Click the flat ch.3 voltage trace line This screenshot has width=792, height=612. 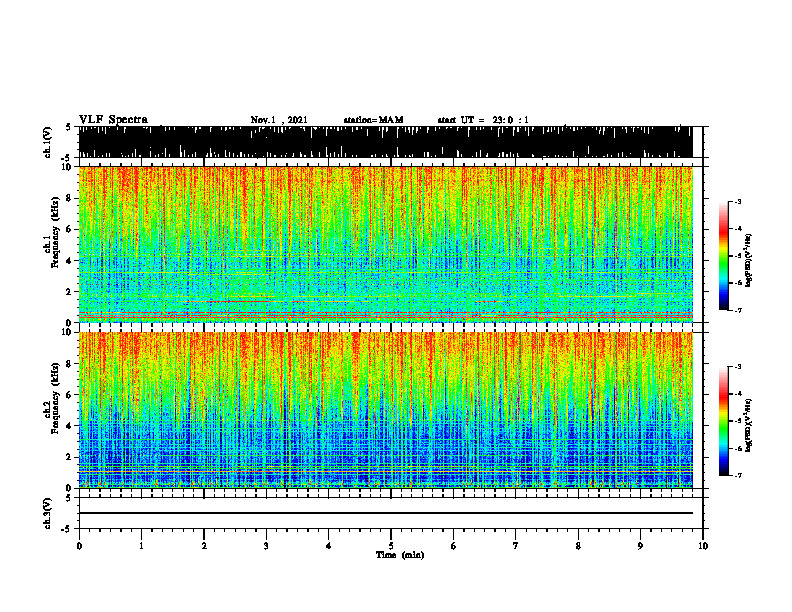pos(385,513)
